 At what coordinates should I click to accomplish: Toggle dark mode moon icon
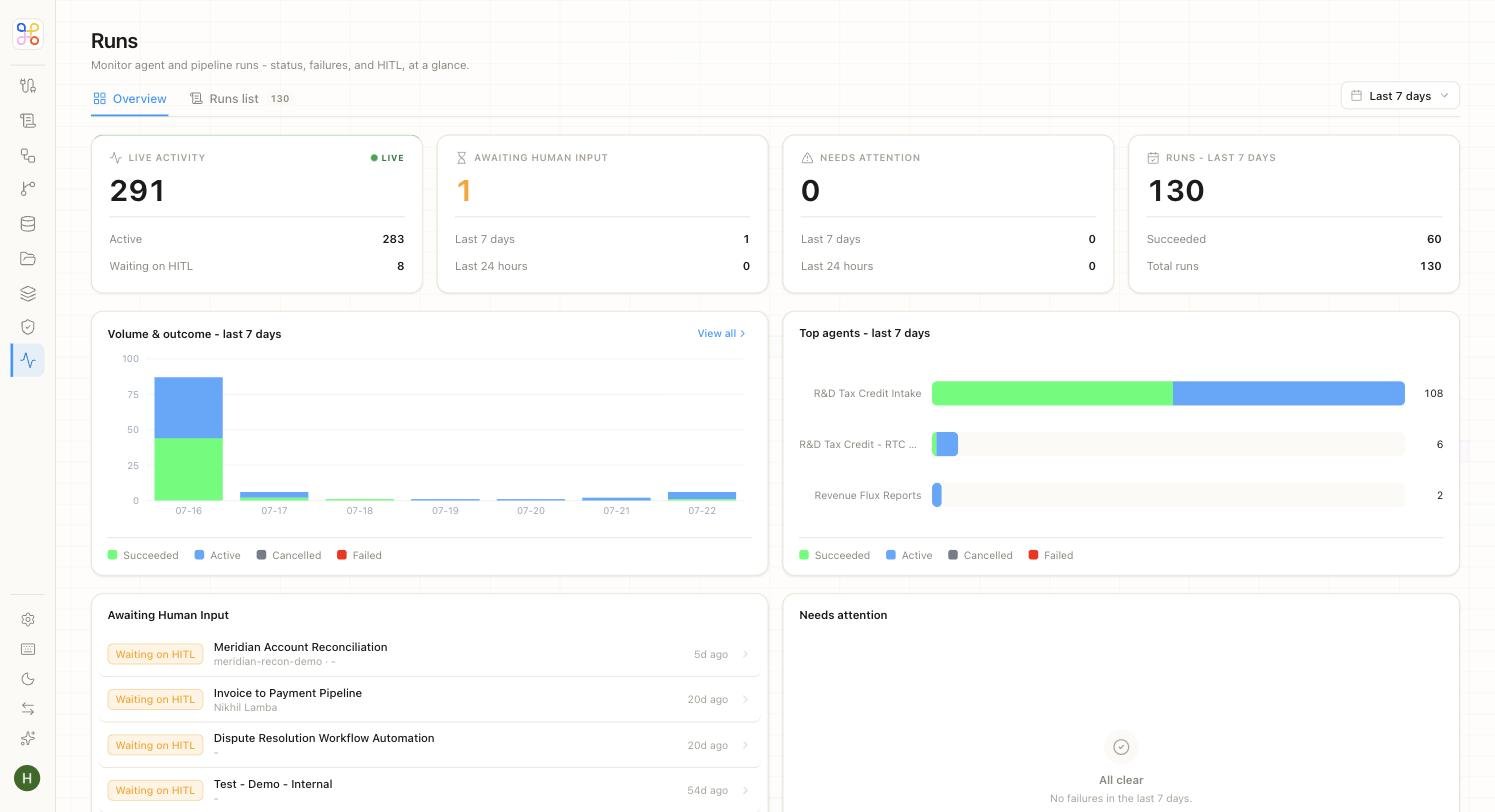click(x=28, y=679)
